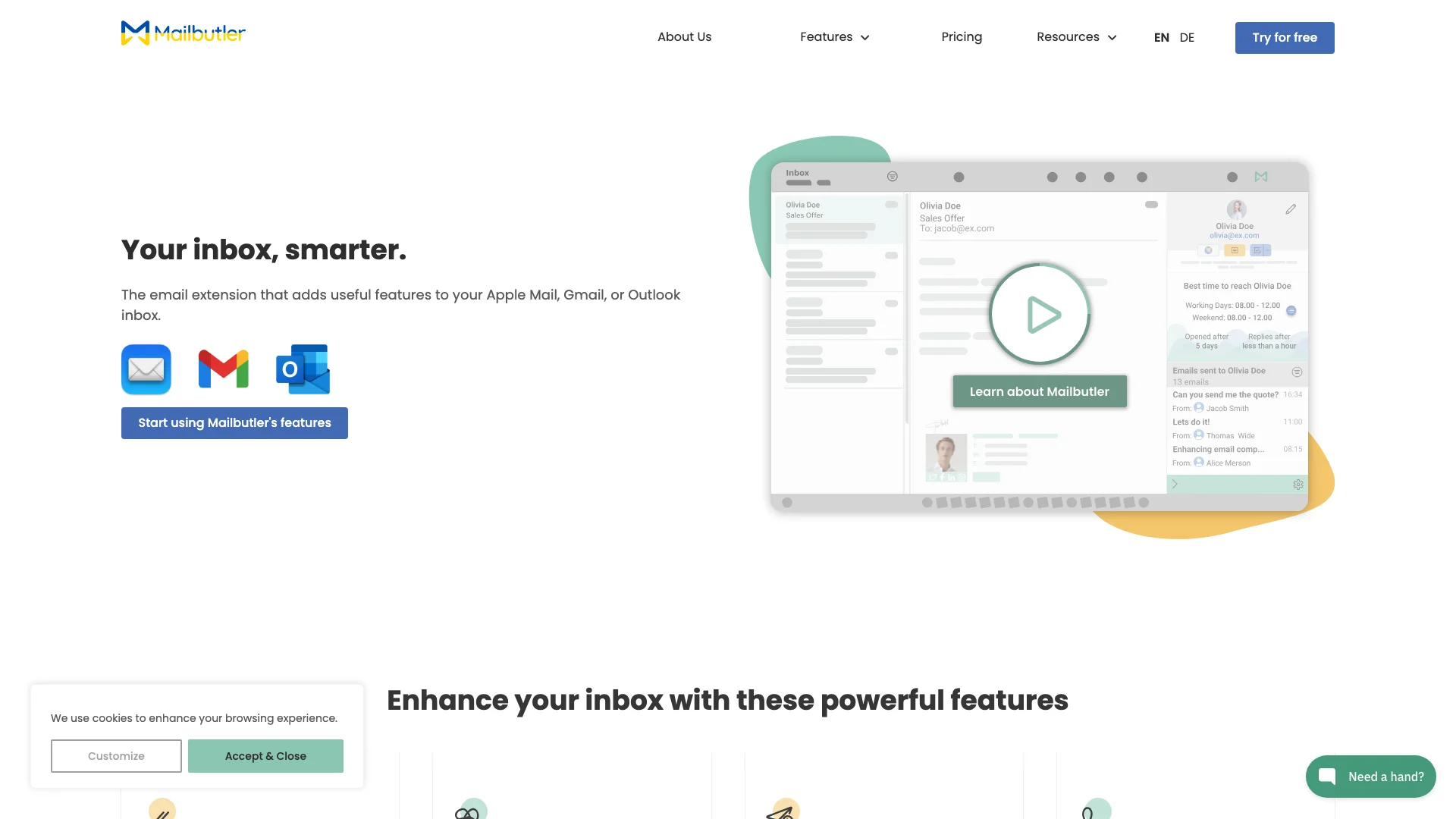The image size is (1456, 819).
Task: Click Pricing in navigation menu
Action: click(961, 36)
